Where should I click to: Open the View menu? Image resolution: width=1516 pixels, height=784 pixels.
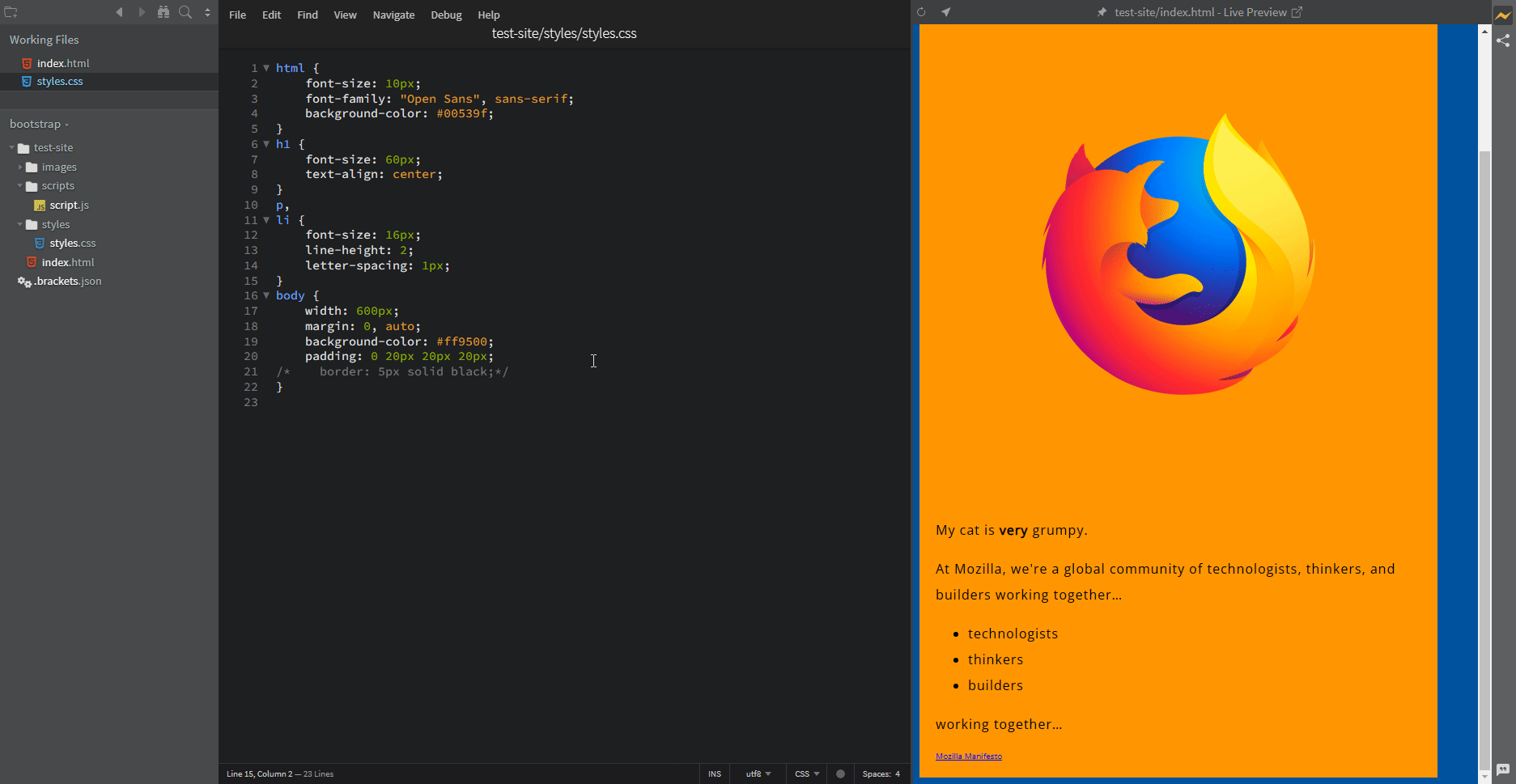345,15
